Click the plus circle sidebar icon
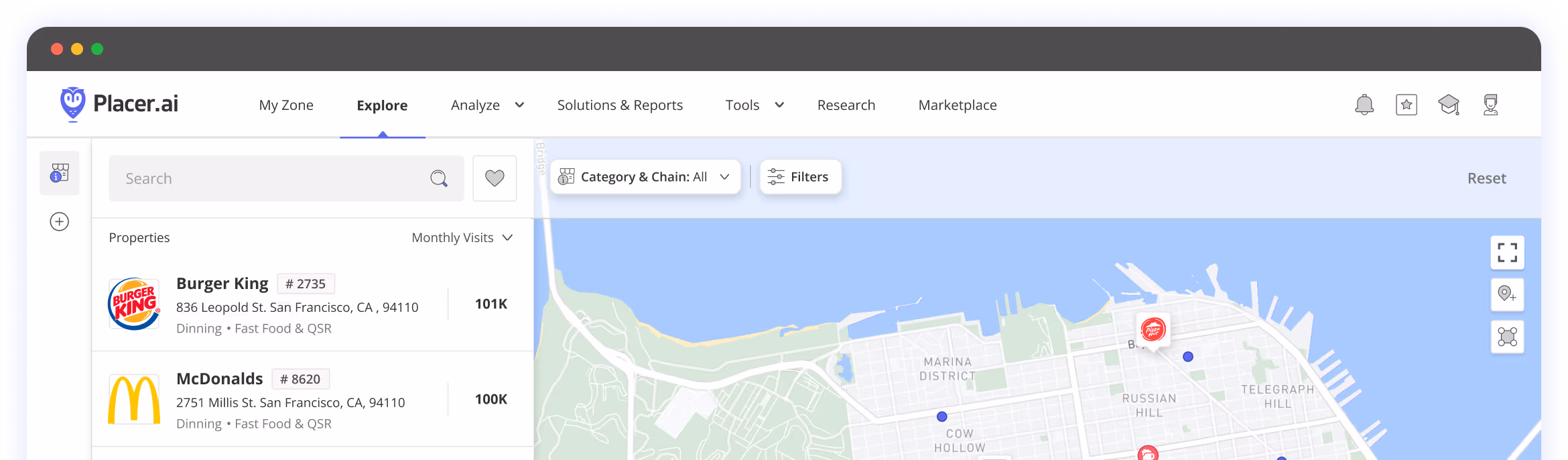 (60, 221)
